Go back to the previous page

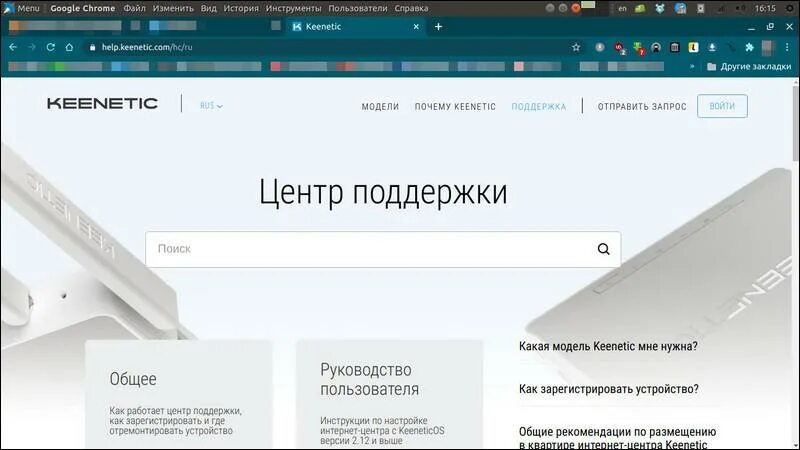[13, 47]
